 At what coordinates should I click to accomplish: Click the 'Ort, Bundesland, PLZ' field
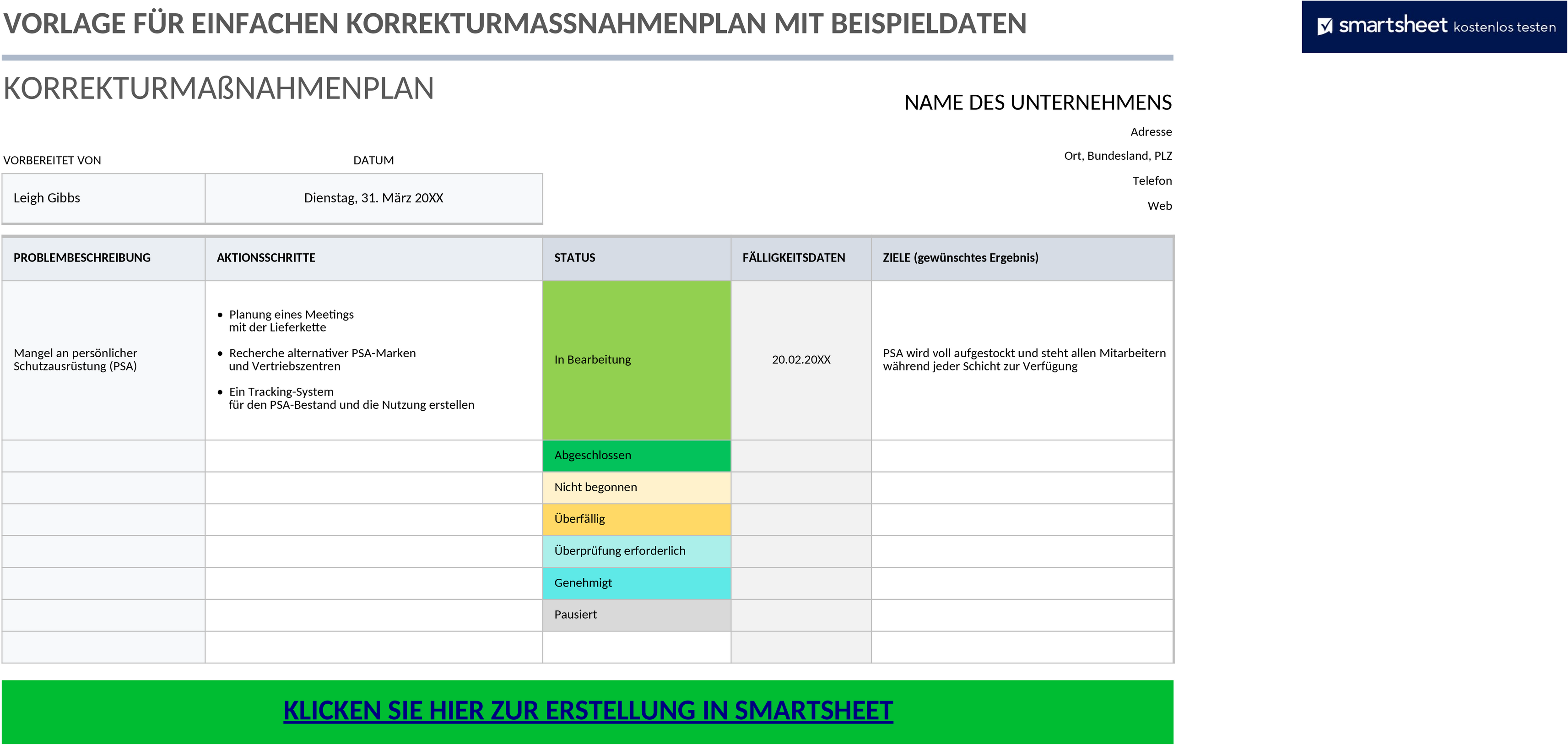click(1118, 156)
